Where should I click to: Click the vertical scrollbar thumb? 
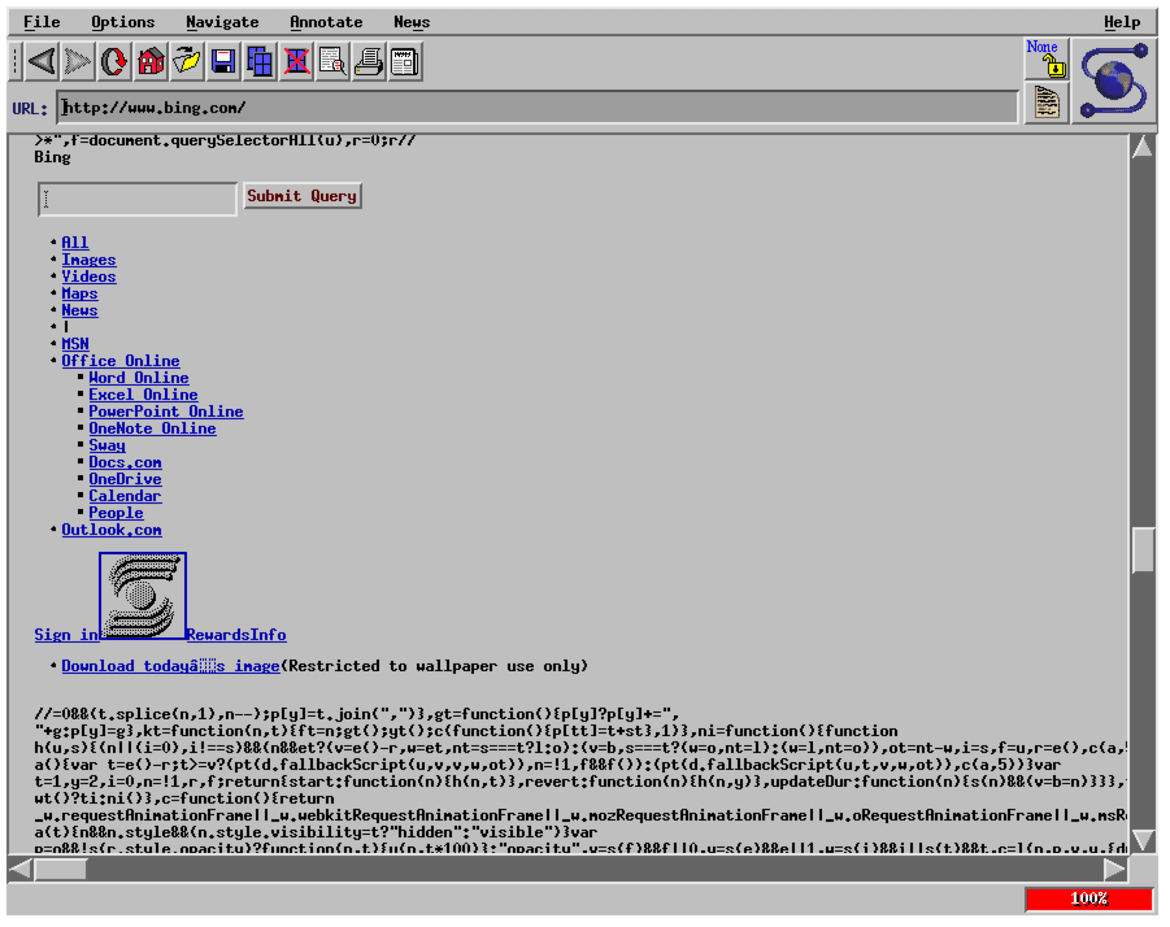(x=1142, y=551)
